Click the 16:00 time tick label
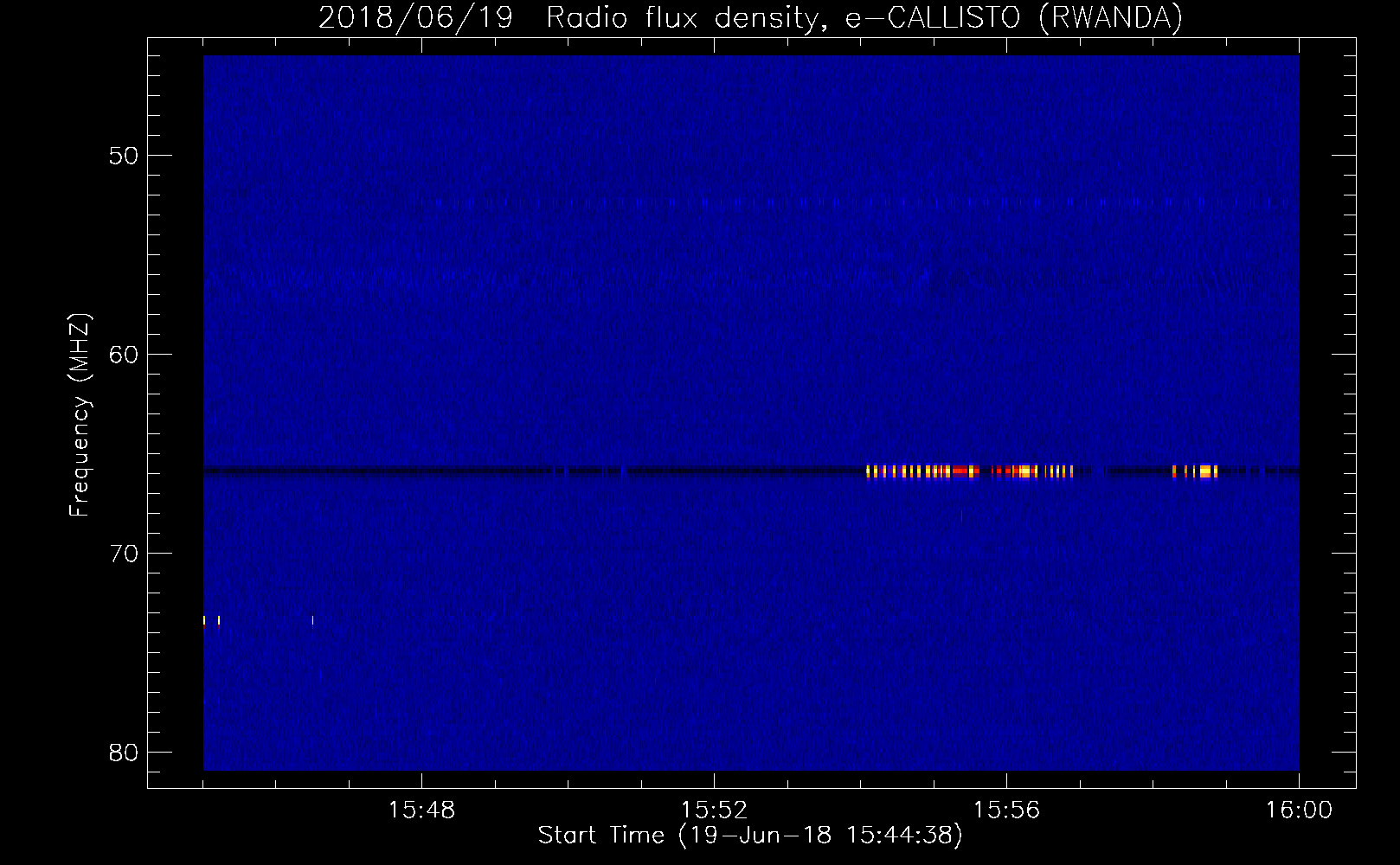The image size is (1400, 865). (1299, 811)
